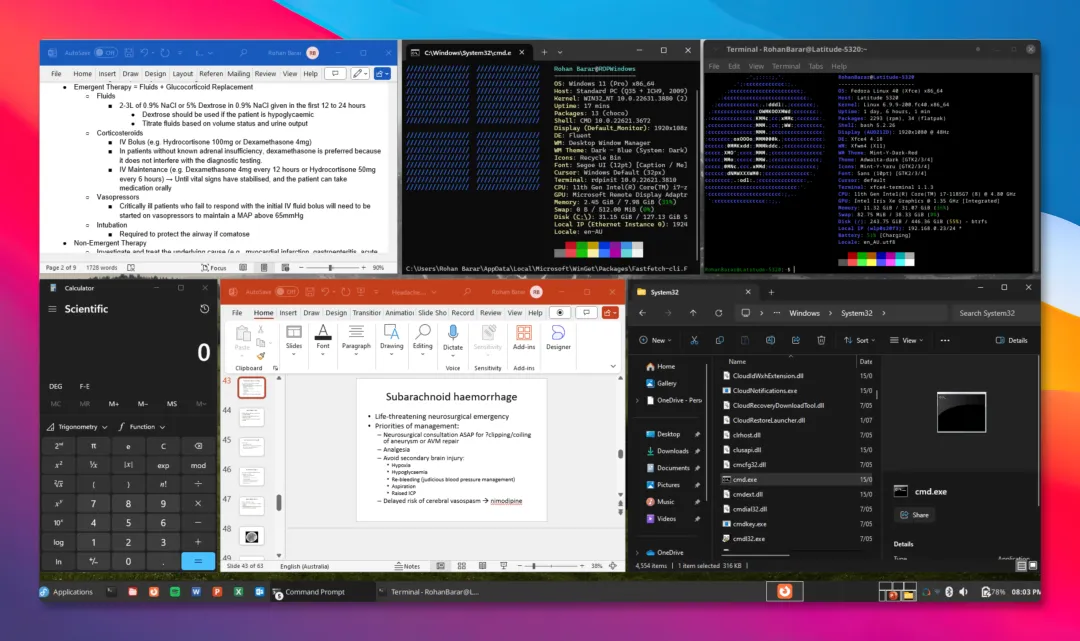
Task: Open the Insert tab in Word
Action: pos(107,74)
